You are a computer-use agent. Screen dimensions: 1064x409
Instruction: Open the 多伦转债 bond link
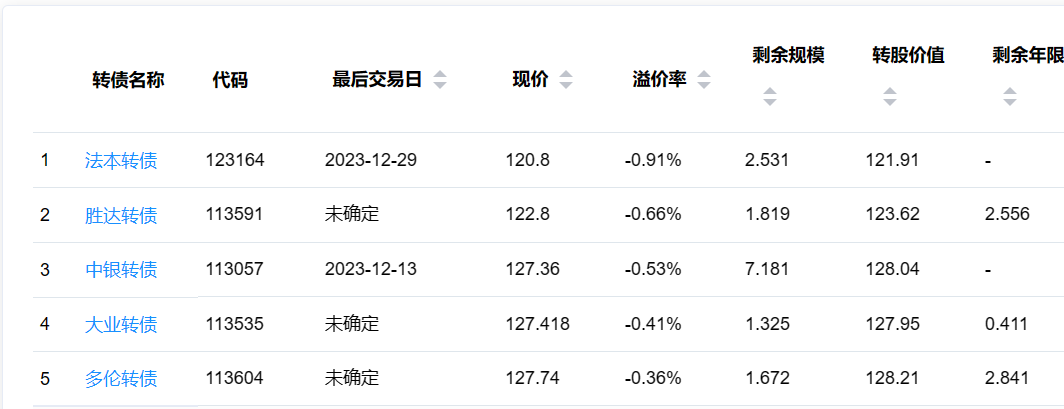pyautogui.click(x=121, y=378)
